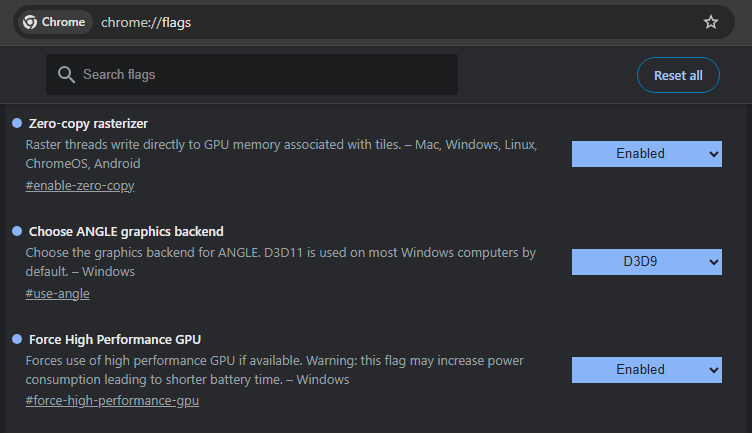This screenshot has width=752, height=433.
Task: Click blue dot beside Zero-copy rasterizer
Action: [x=17, y=123]
